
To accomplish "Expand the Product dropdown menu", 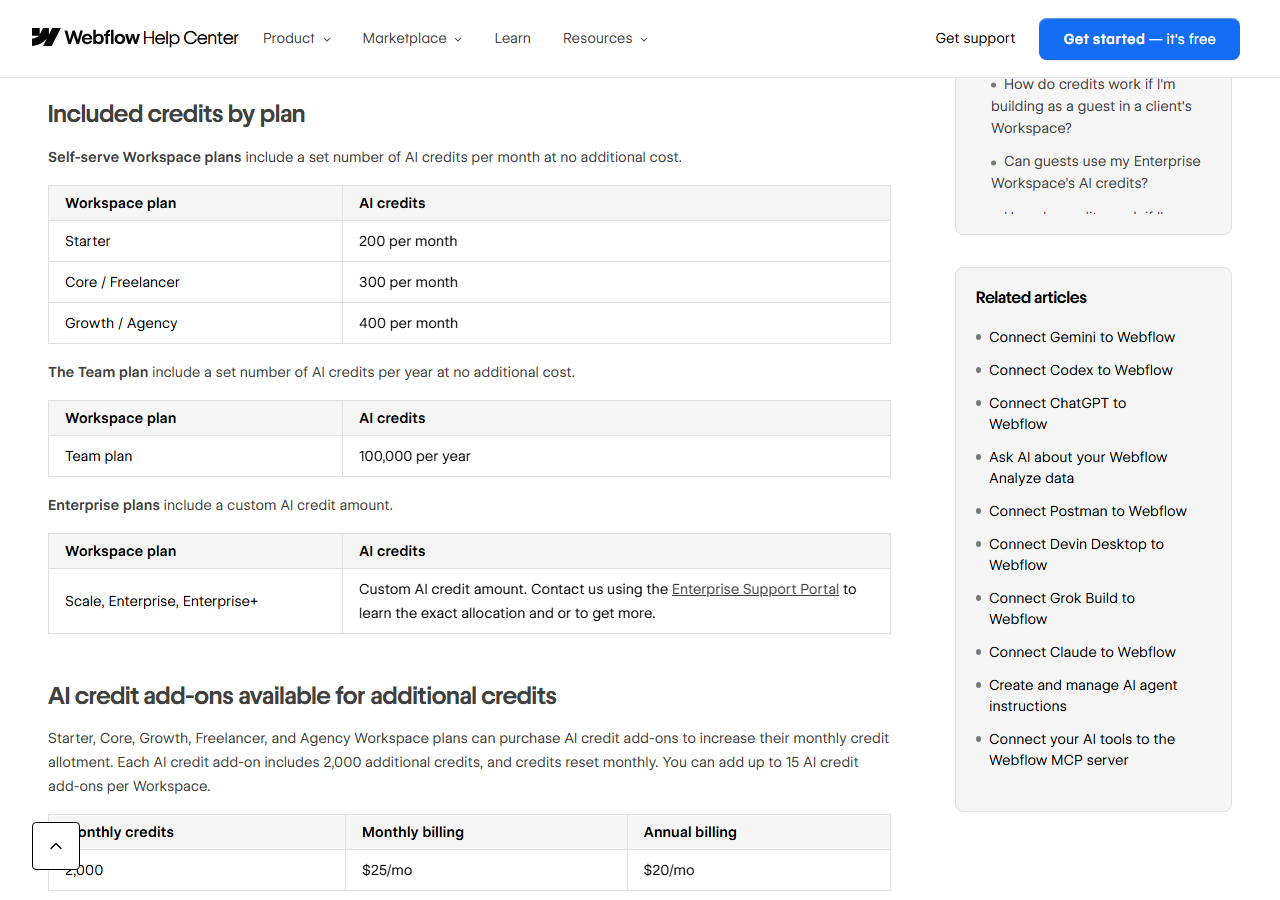I will pyautogui.click(x=296, y=38).
